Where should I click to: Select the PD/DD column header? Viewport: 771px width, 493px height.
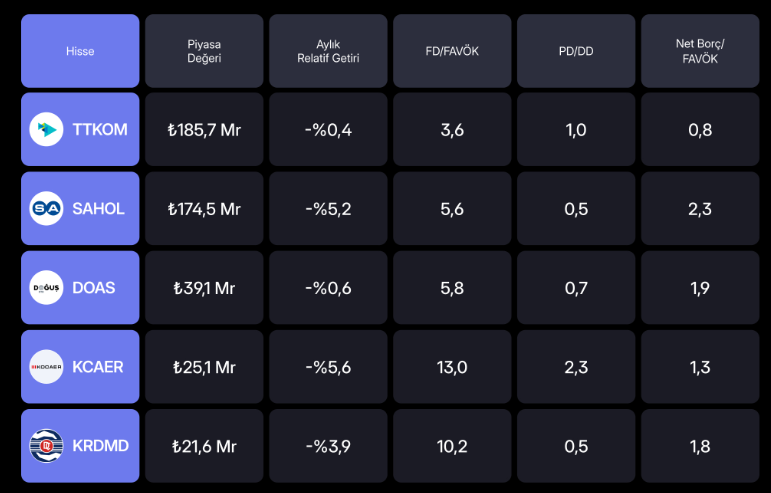coord(576,51)
